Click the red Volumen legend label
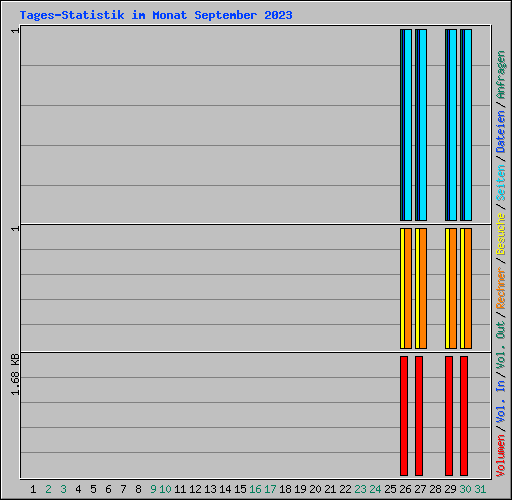The width and height of the screenshot is (512, 500). 500,456
